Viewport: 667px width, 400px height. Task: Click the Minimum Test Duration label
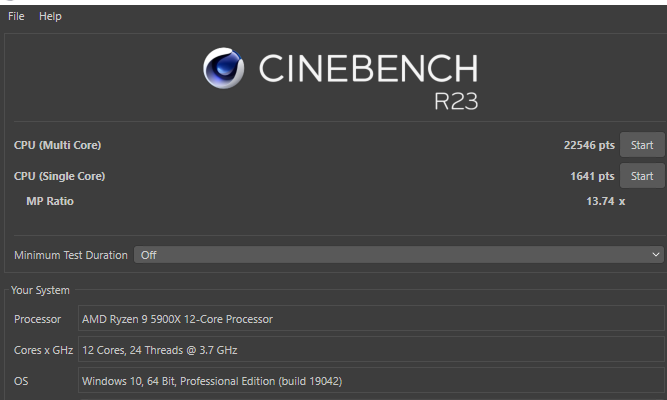71,255
